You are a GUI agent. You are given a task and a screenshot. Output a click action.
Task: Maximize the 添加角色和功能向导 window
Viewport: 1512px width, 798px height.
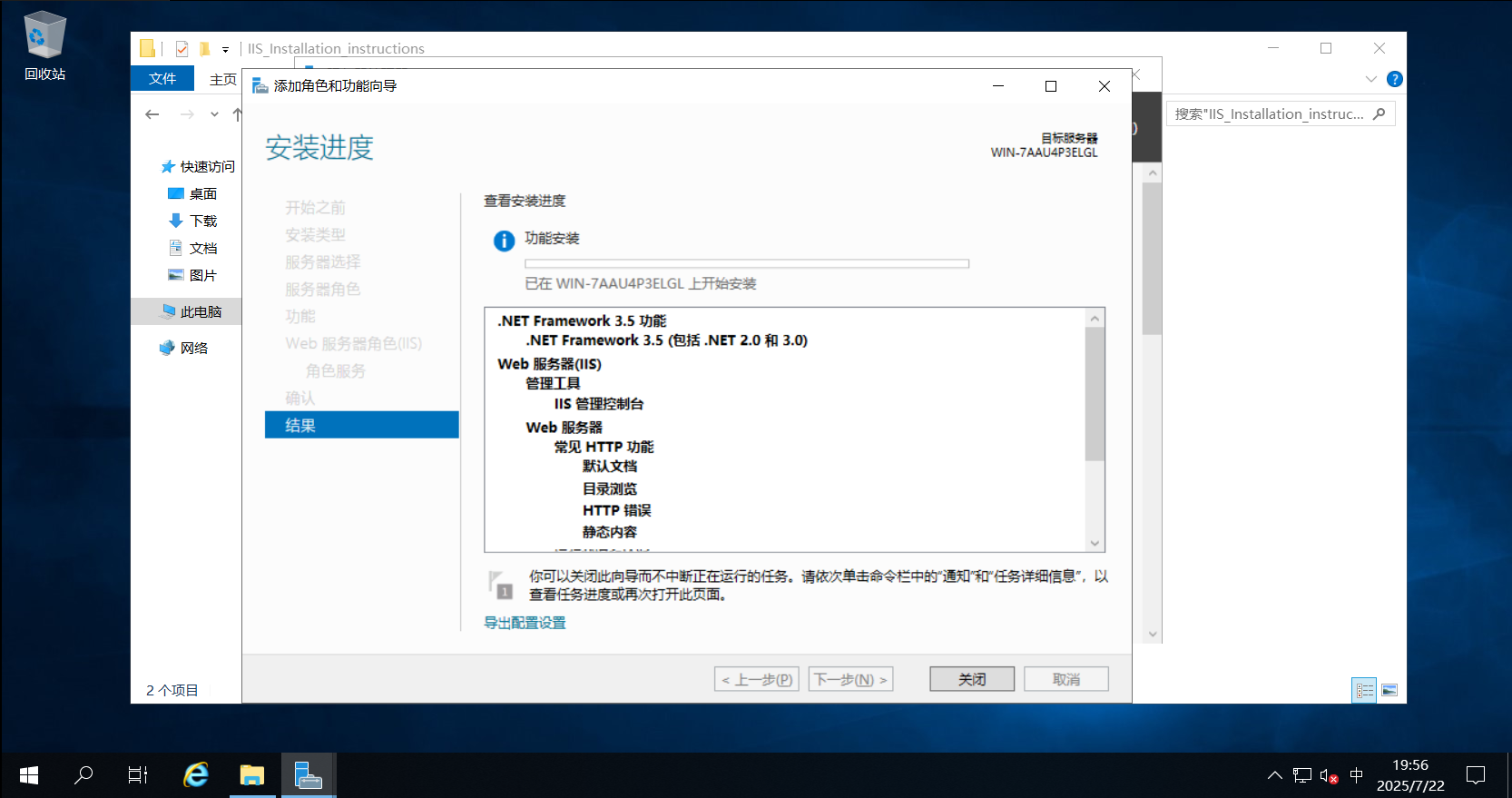tap(1051, 86)
